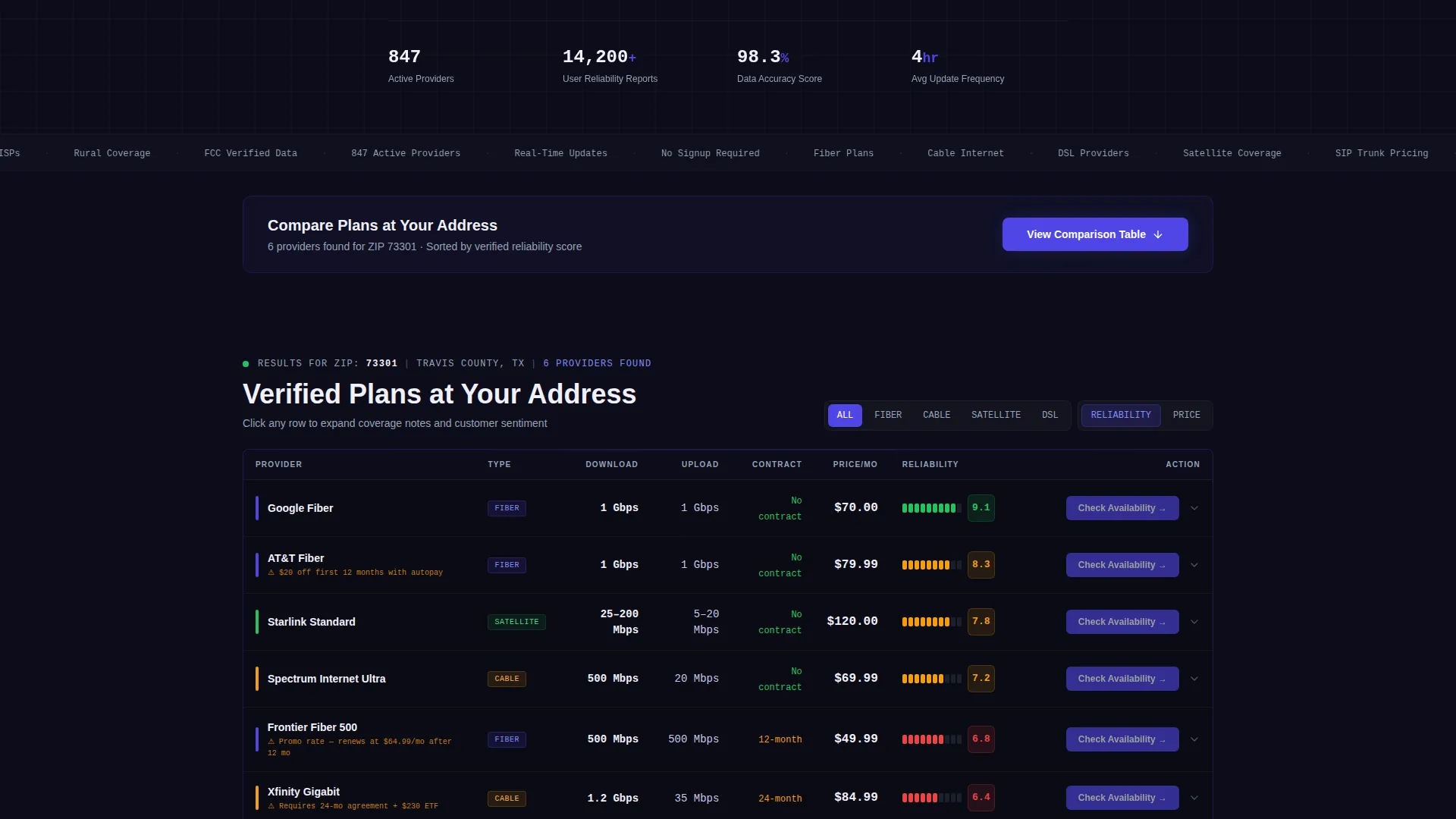Image resolution: width=1456 pixels, height=819 pixels.
Task: Click the 7.2 reliability score badge
Action: (x=981, y=679)
